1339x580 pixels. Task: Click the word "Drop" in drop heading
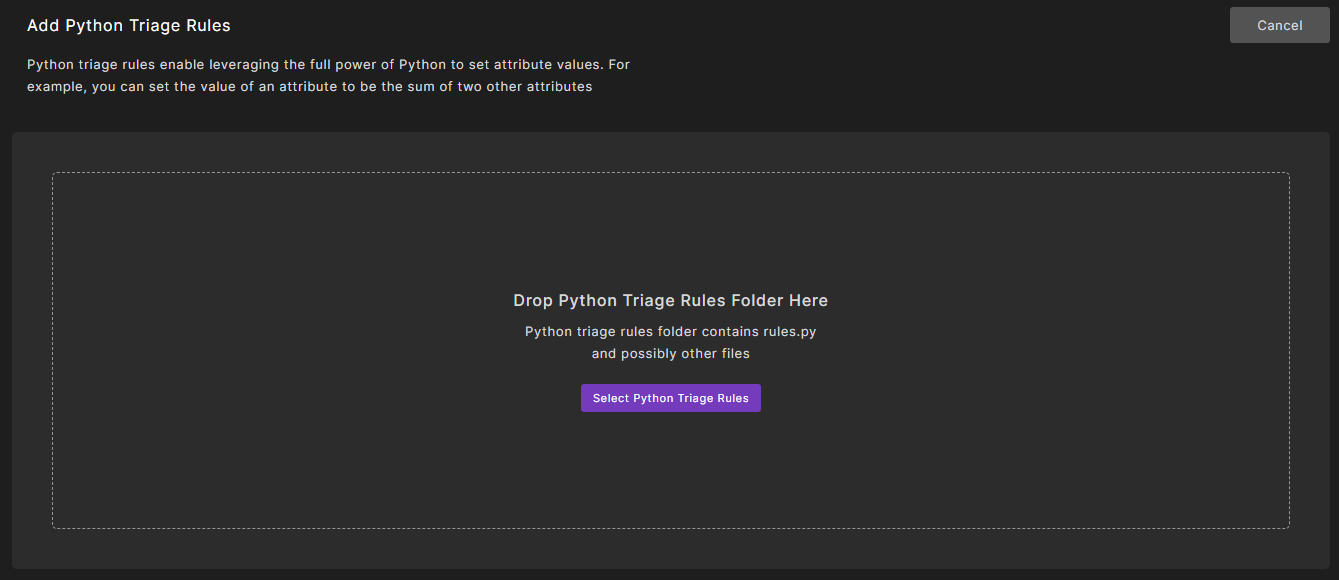533,300
